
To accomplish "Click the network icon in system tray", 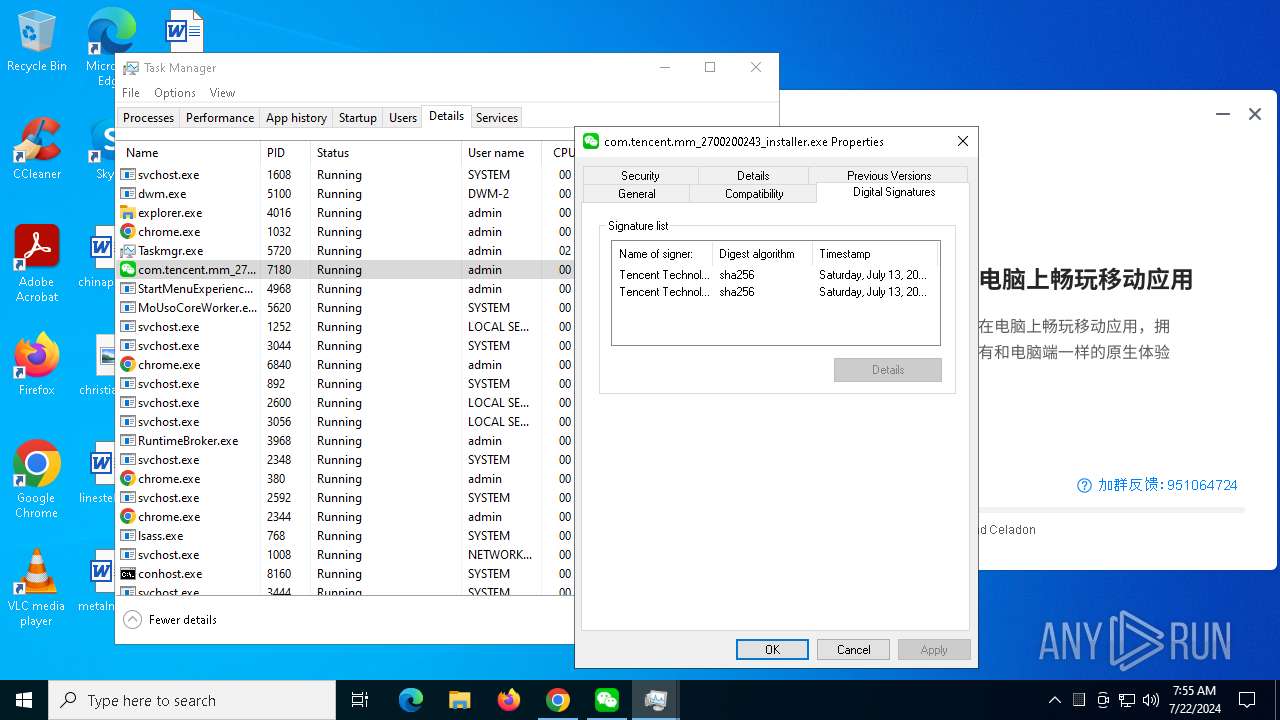I will (x=1126, y=700).
